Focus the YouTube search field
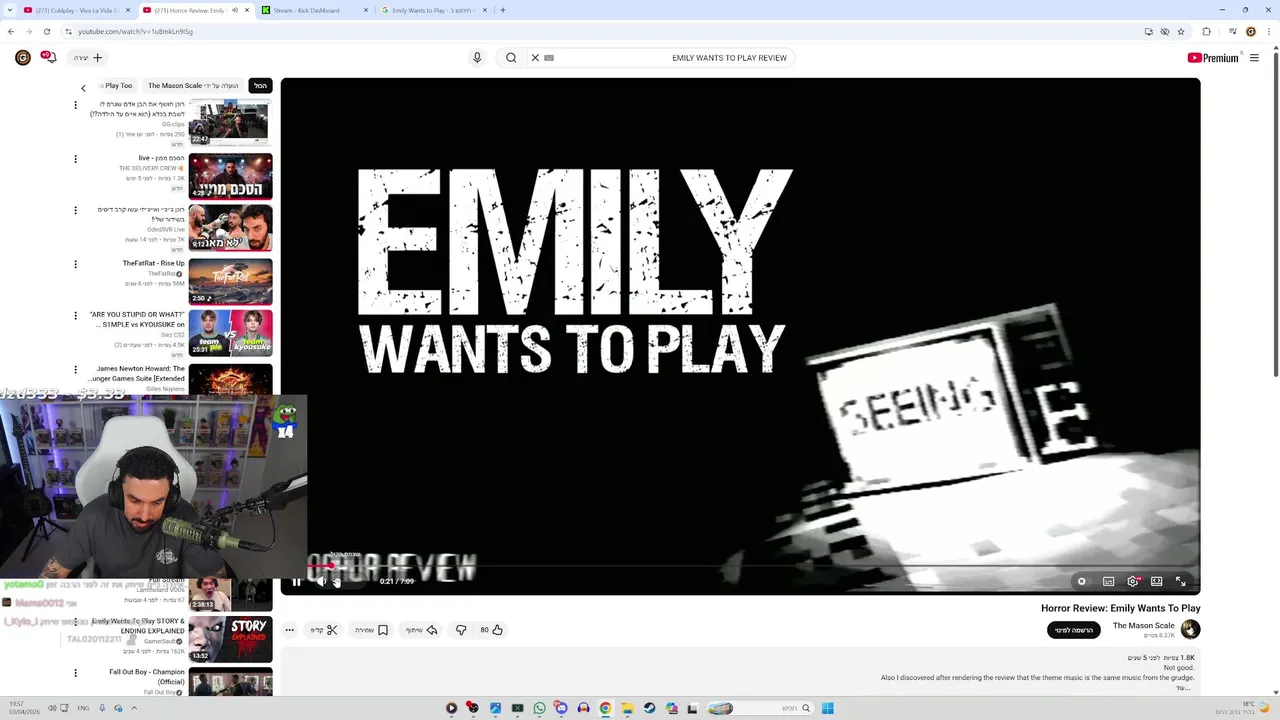Screen dimensions: 1280x720 coord(670,58)
